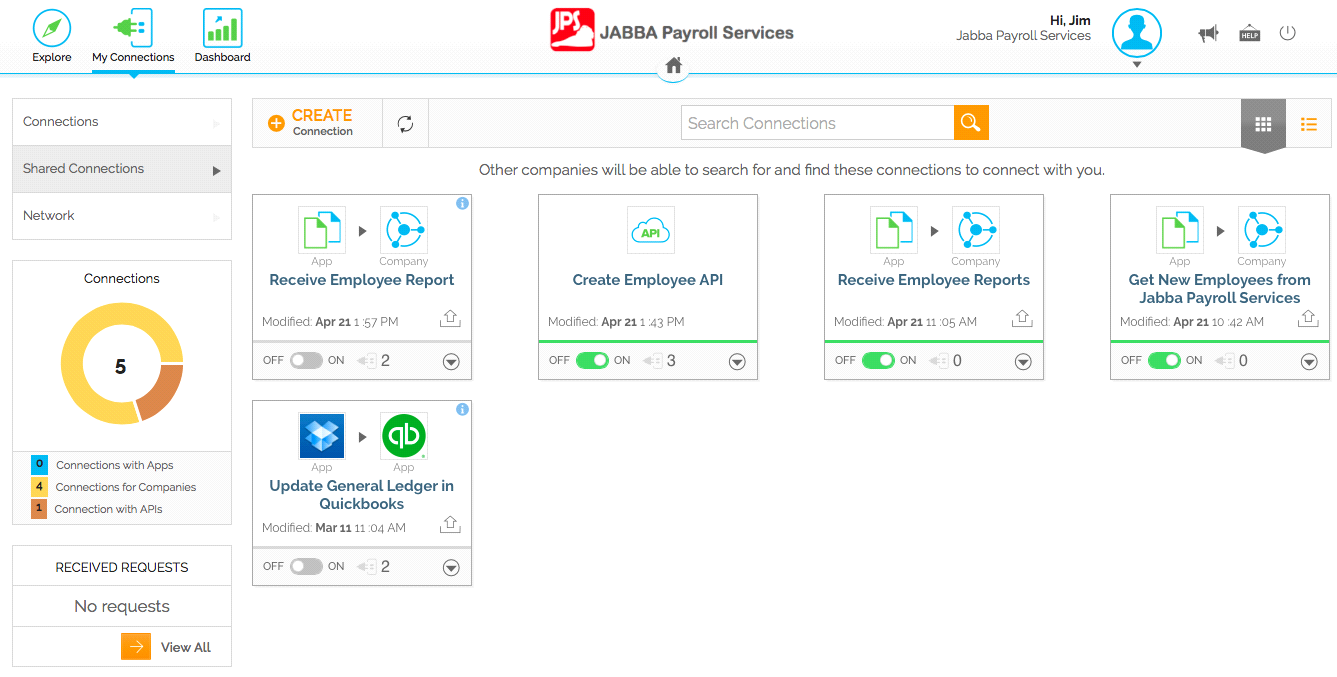Image resolution: width=1337 pixels, height=677 pixels.
Task: Click the Create Connection button
Action: click(311, 123)
